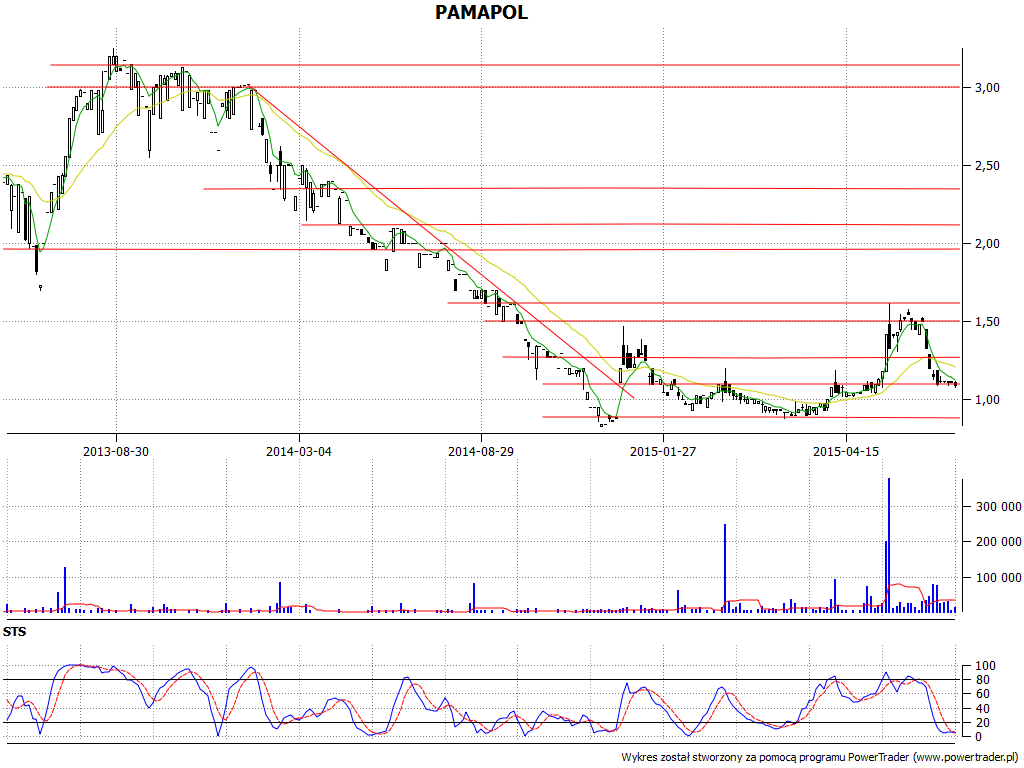Click the tallest volume bar near 2015-04-15
This screenshot has width=1024, height=768.
[889, 545]
